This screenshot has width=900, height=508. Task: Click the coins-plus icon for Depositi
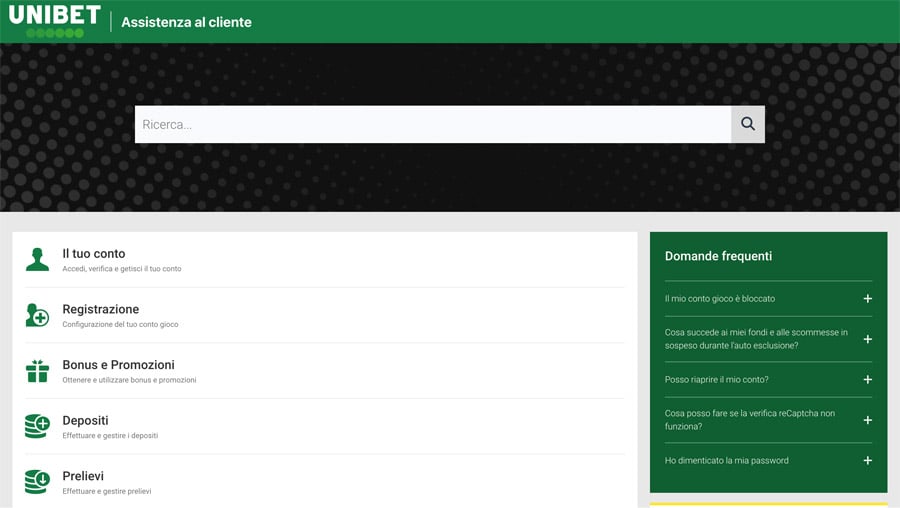tap(37, 426)
